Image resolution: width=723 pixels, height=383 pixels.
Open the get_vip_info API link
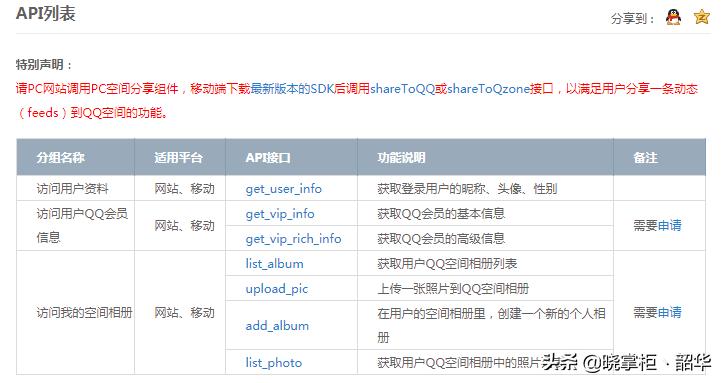point(280,214)
